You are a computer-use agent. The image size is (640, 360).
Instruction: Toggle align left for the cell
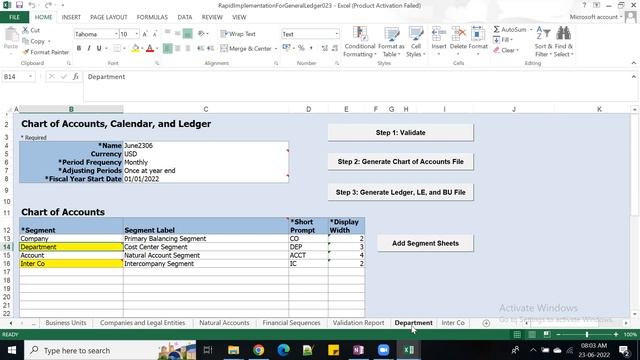167,49
